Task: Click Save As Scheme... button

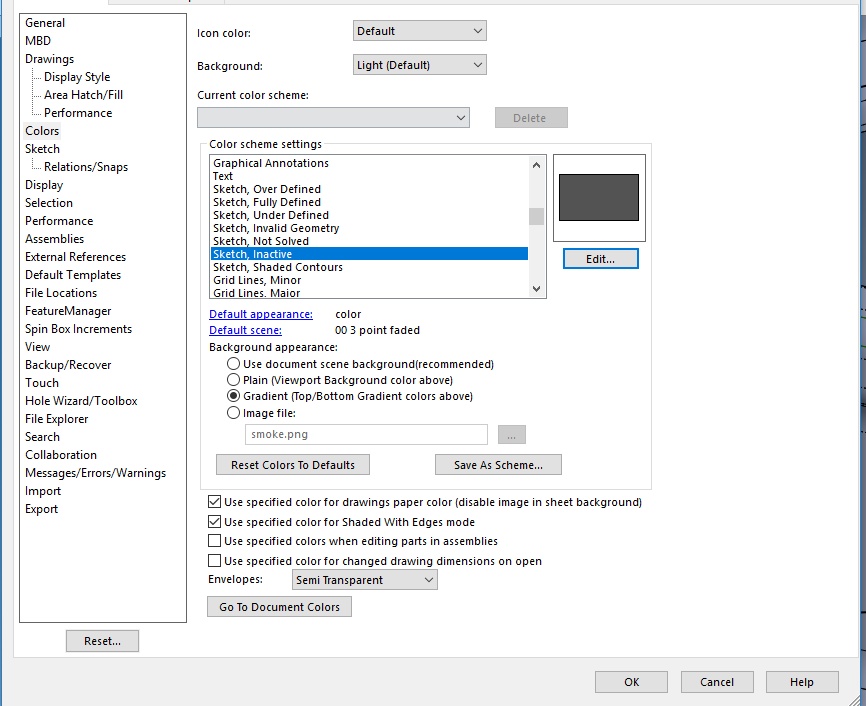Action: [498, 465]
